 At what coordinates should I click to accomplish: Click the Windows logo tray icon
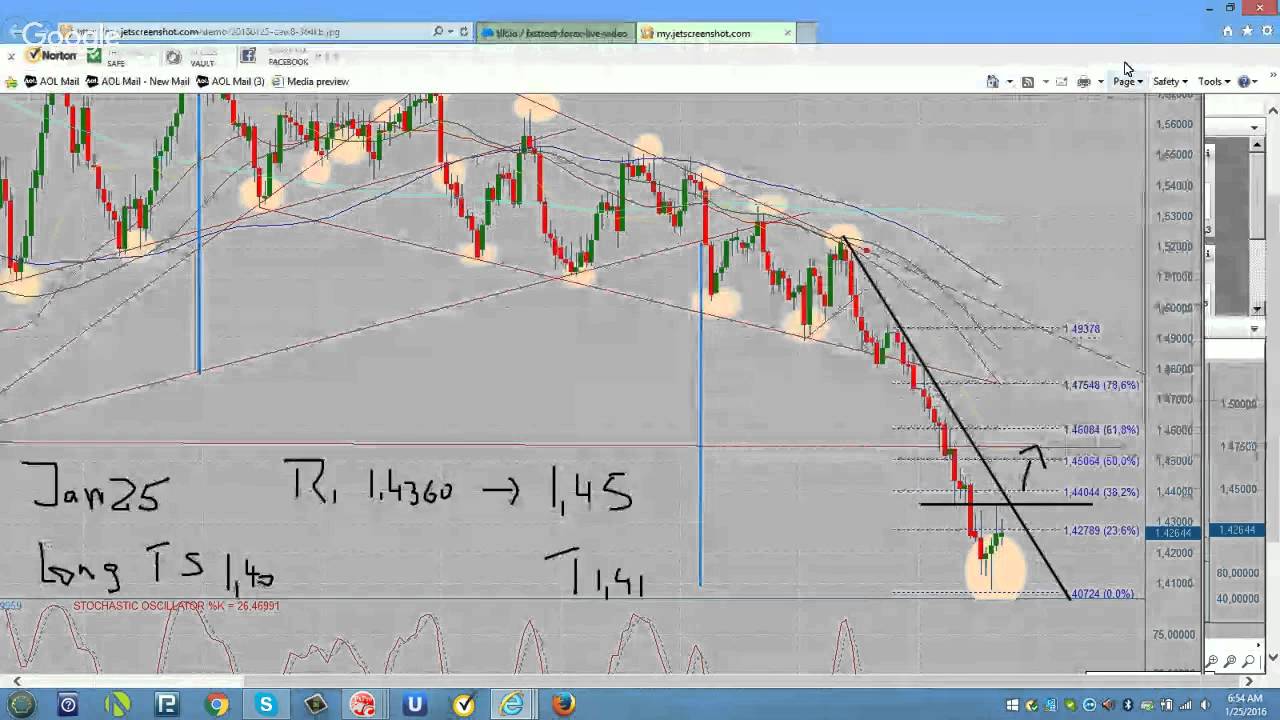(1013, 705)
